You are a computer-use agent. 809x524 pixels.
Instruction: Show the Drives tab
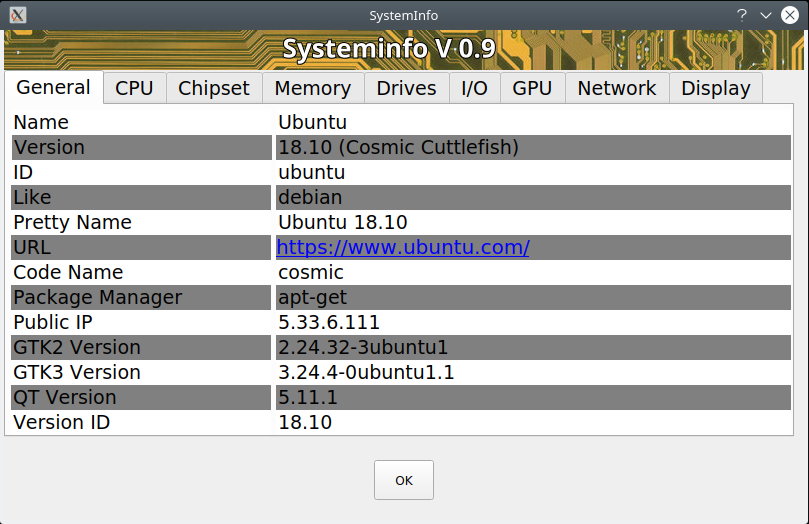406,88
